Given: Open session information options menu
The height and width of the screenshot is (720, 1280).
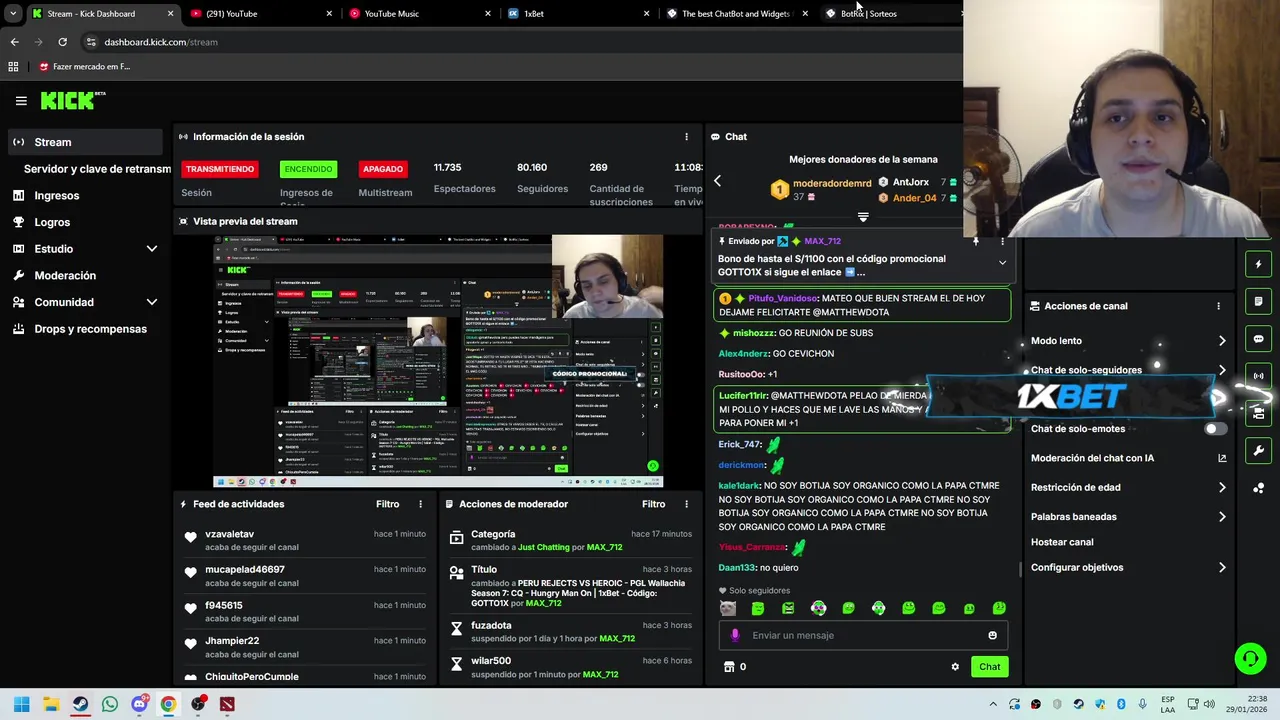Looking at the screenshot, I should (686, 137).
